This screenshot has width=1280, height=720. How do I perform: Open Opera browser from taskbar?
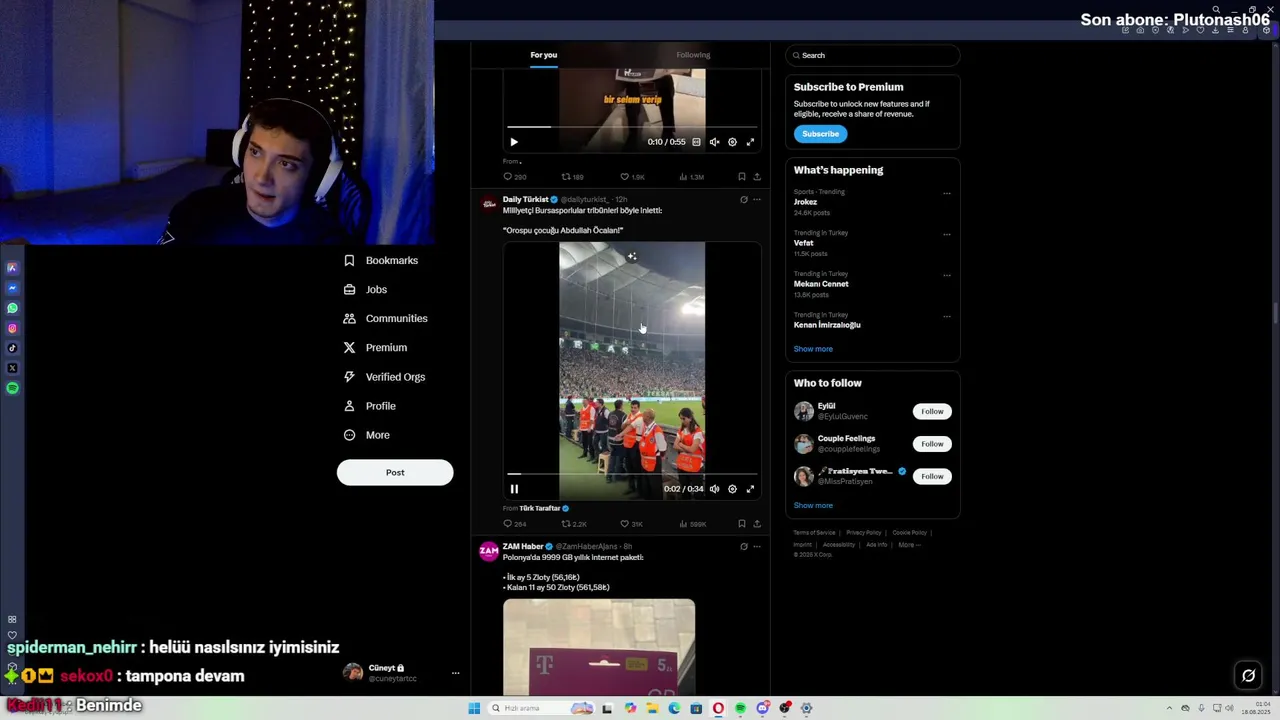718,708
